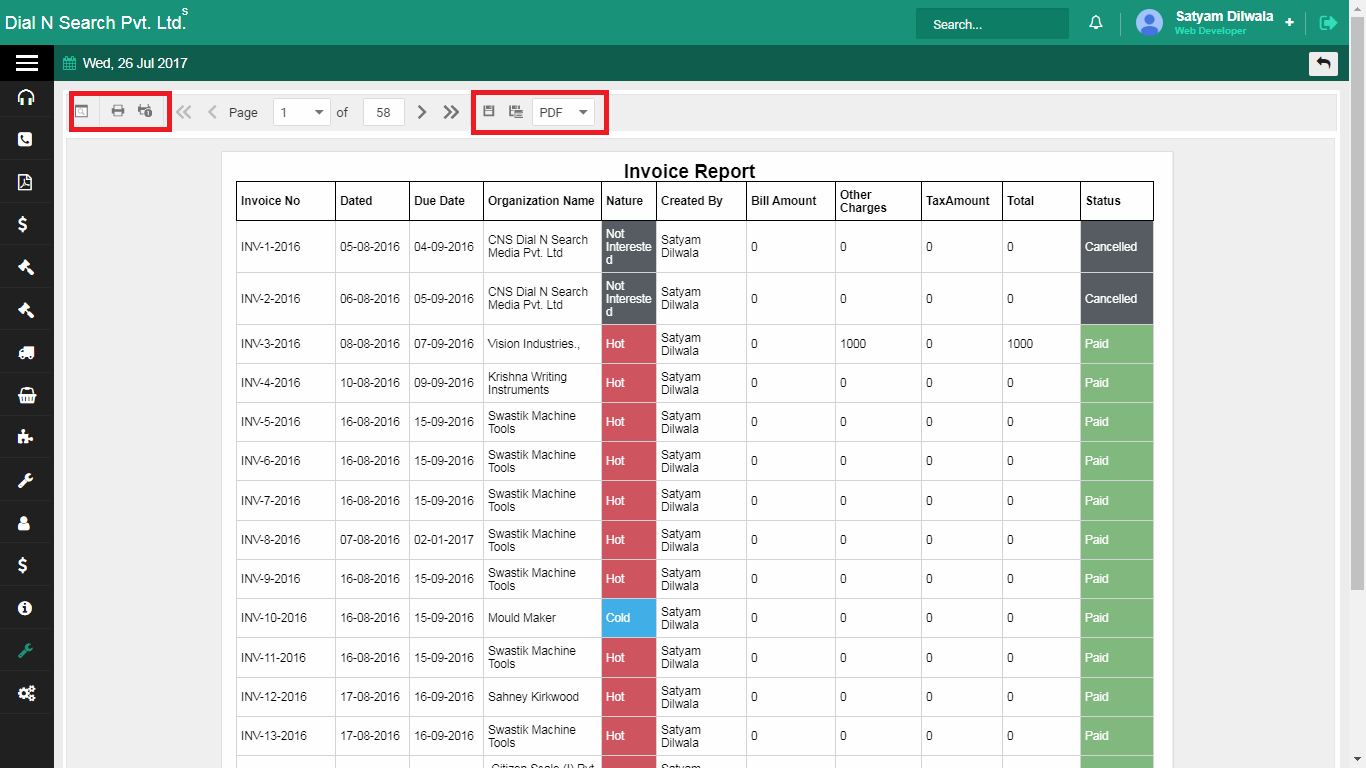Click the Satyam Dilwala username
Image resolution: width=1366 pixels, height=768 pixels.
click(x=1224, y=16)
